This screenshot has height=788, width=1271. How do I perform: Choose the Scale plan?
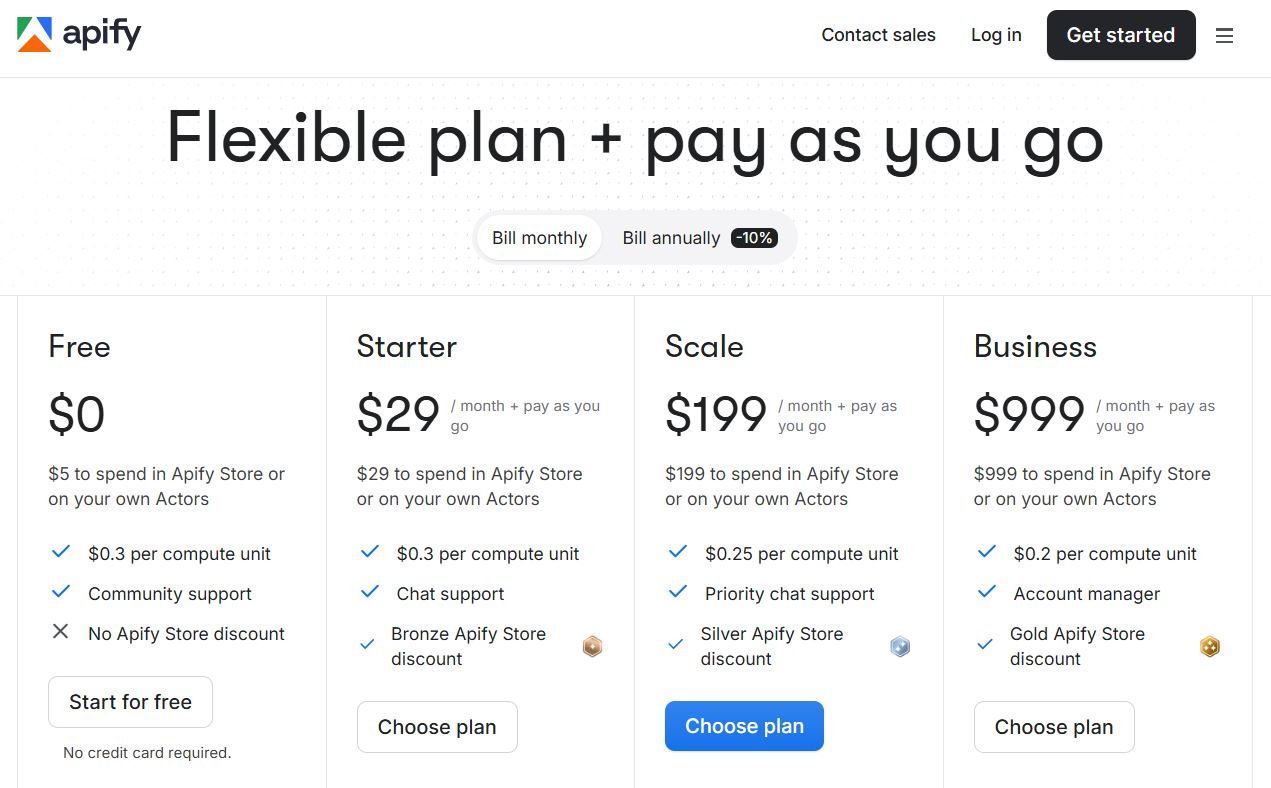point(744,726)
